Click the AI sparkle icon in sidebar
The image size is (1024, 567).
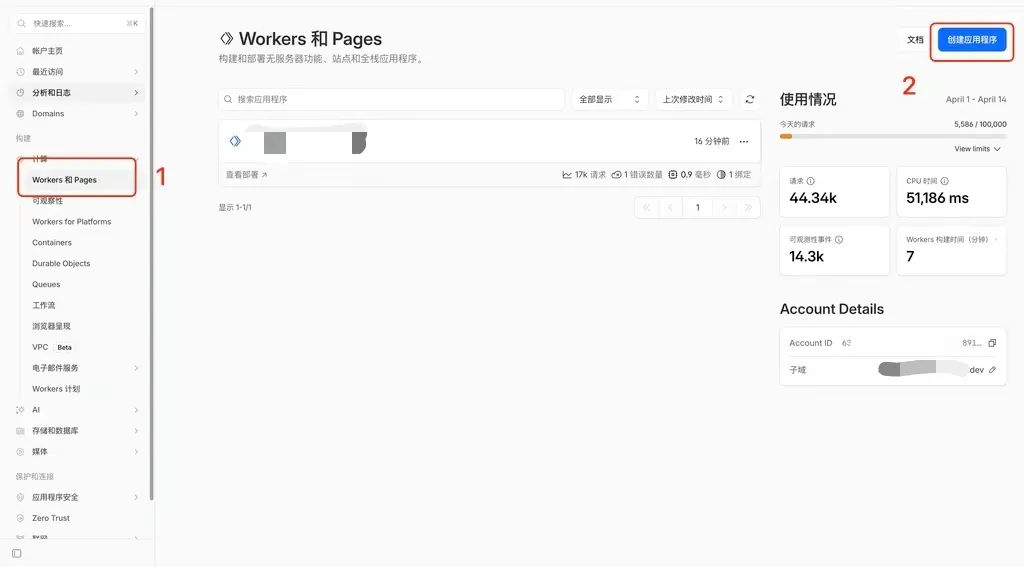(20, 410)
